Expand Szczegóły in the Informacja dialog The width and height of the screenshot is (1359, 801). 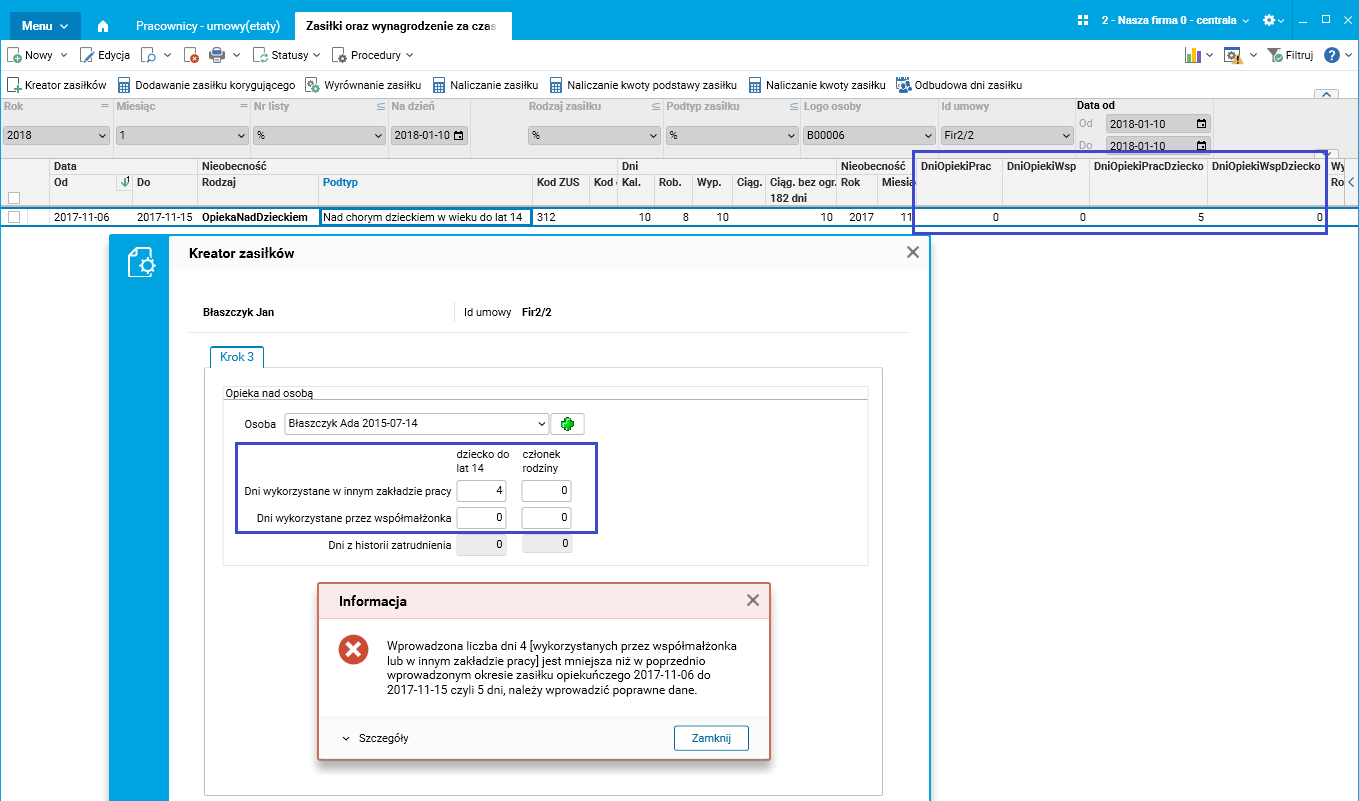point(375,739)
